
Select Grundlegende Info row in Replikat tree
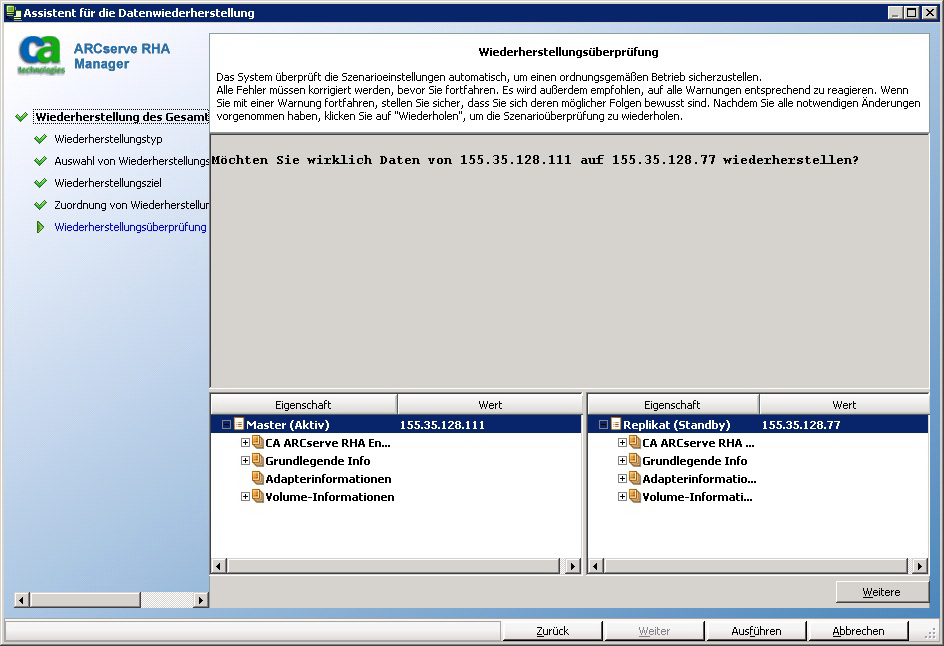pyautogui.click(x=694, y=461)
